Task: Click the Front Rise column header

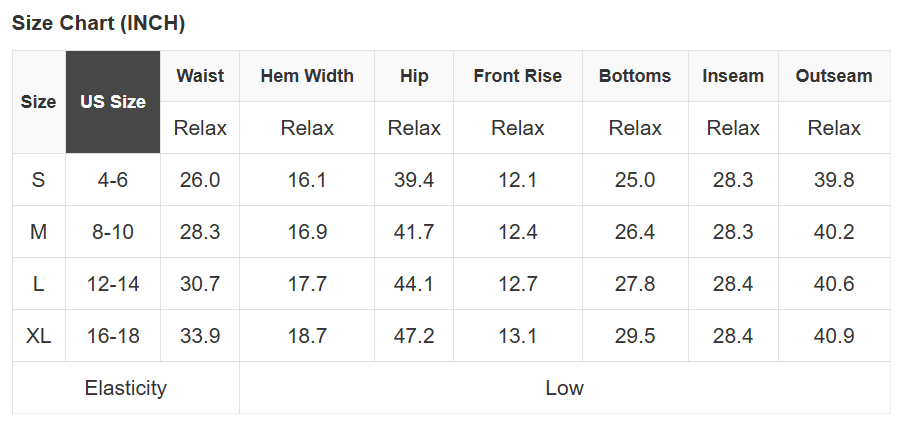Action: [x=517, y=76]
